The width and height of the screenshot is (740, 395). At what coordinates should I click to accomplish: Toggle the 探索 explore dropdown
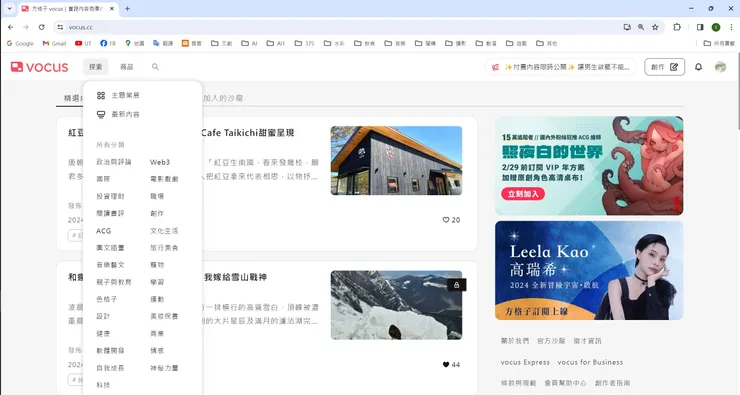point(96,67)
